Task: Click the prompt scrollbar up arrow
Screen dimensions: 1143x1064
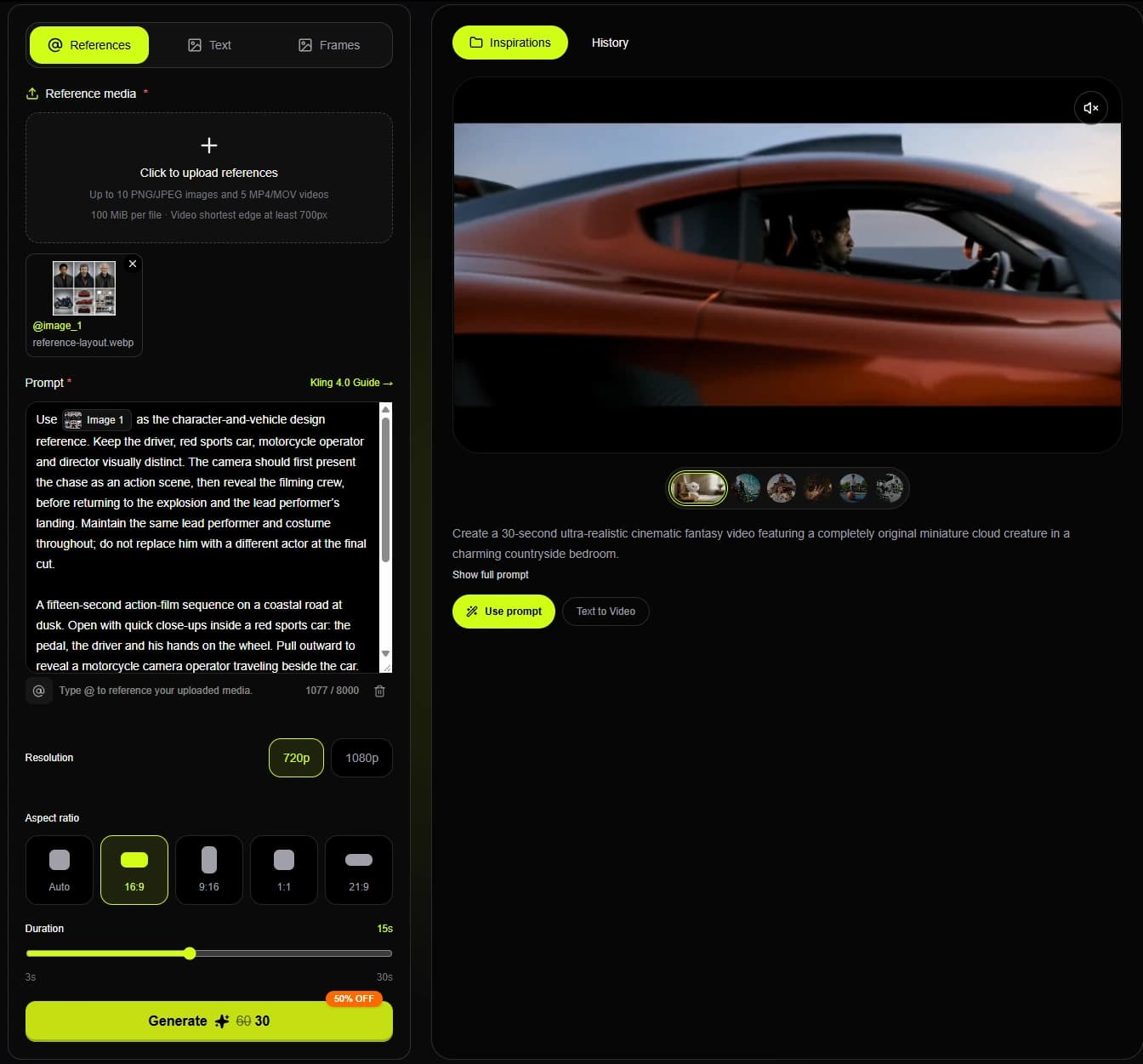Action: click(x=385, y=410)
